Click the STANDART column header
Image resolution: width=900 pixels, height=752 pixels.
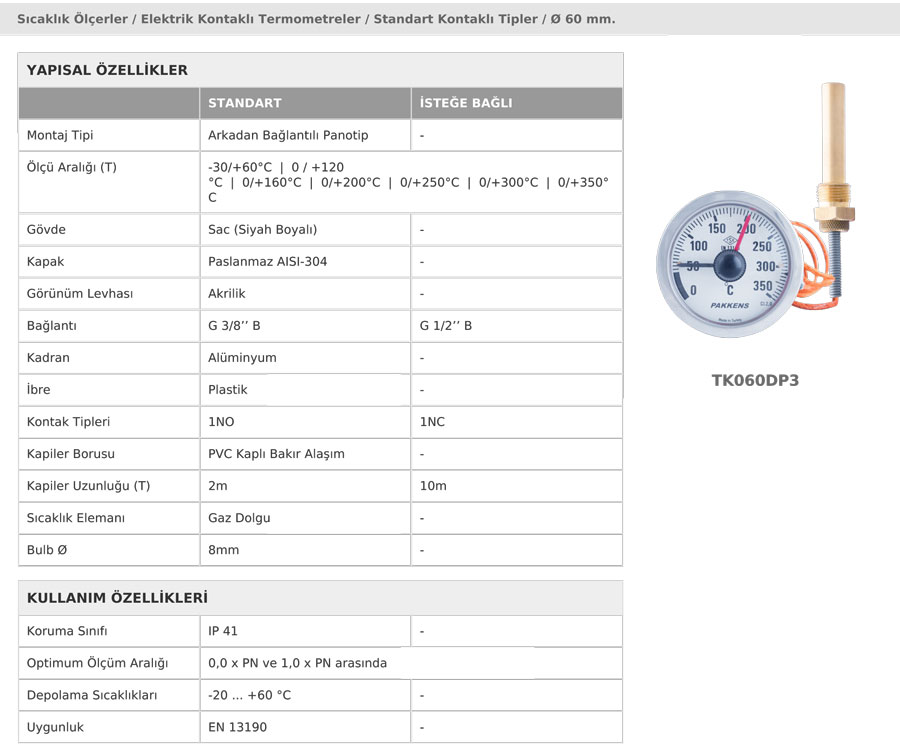pos(245,103)
